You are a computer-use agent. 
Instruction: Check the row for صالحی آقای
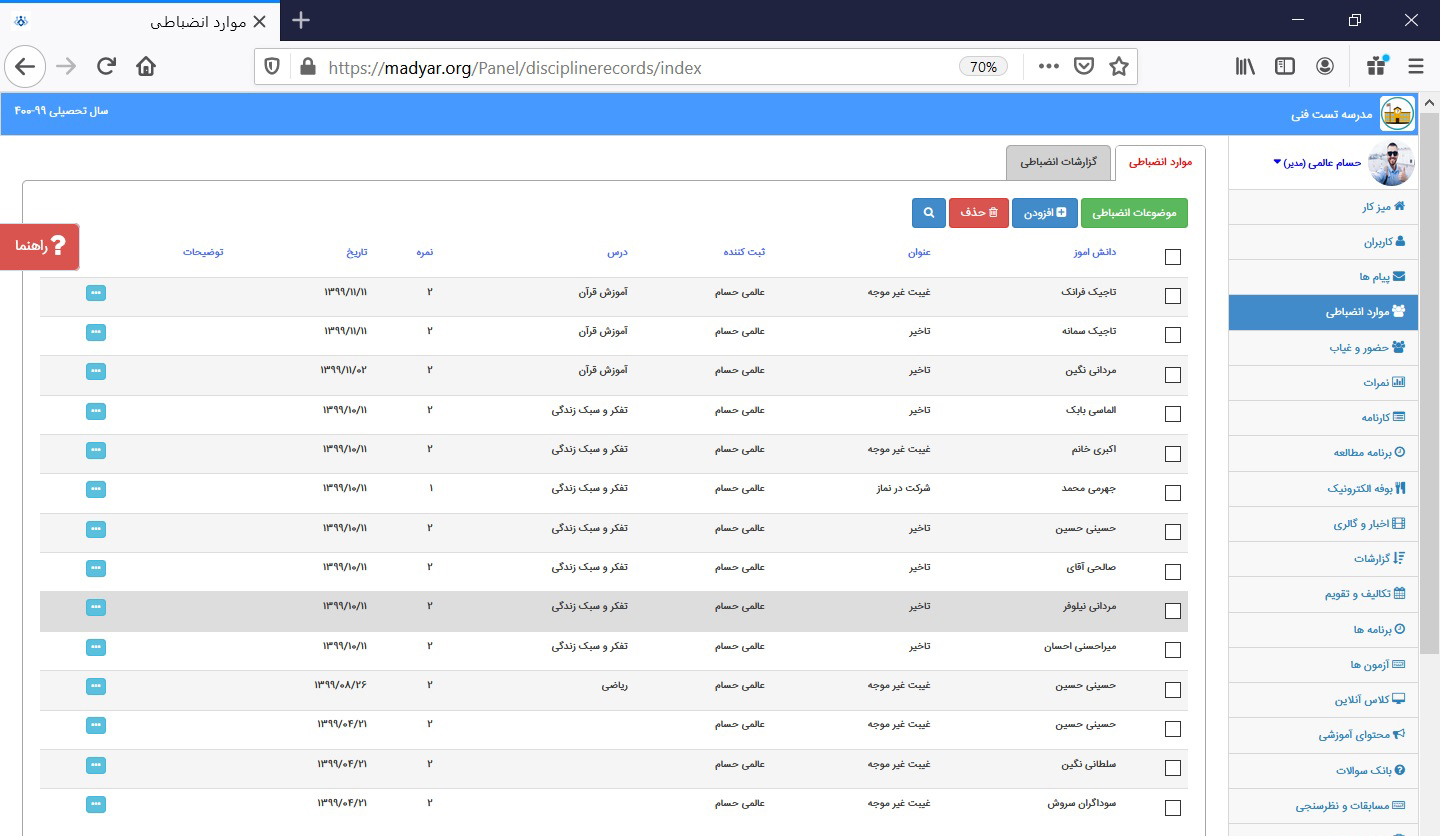(x=1173, y=572)
